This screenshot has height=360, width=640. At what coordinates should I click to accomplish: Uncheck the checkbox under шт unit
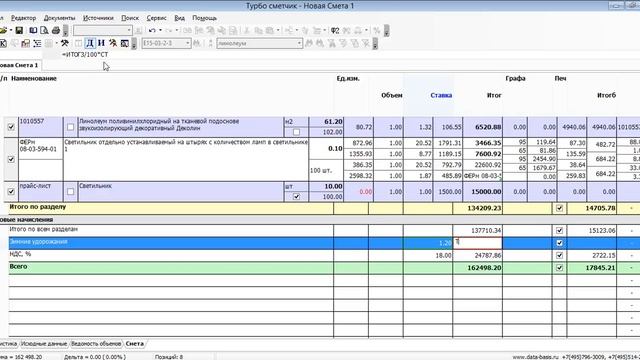[x=296, y=197]
